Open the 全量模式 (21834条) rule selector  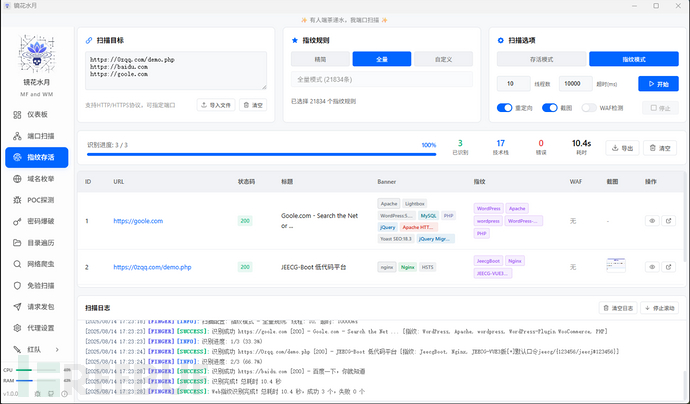click(x=382, y=80)
